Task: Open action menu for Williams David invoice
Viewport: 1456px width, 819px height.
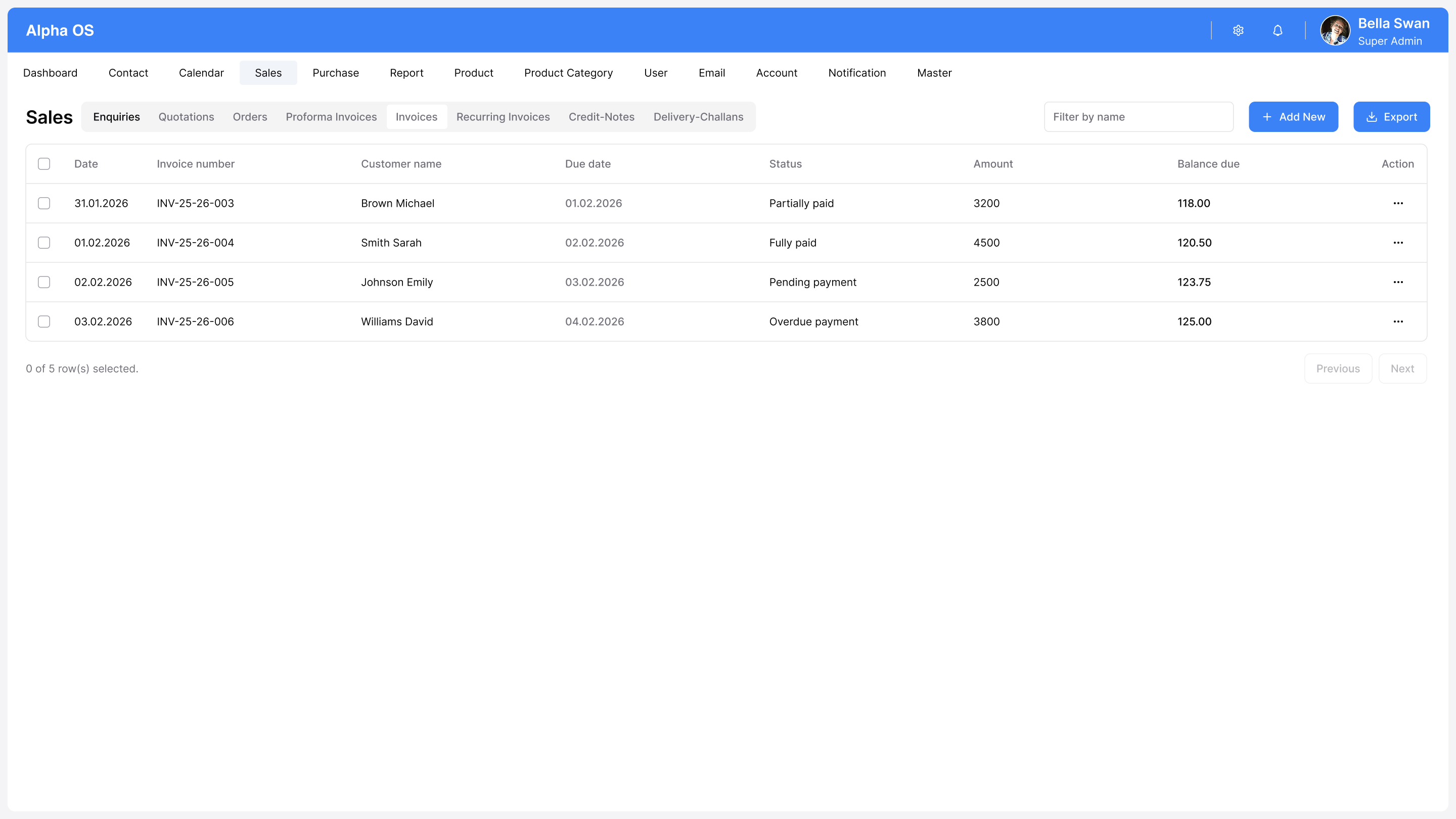Action: tap(1398, 322)
